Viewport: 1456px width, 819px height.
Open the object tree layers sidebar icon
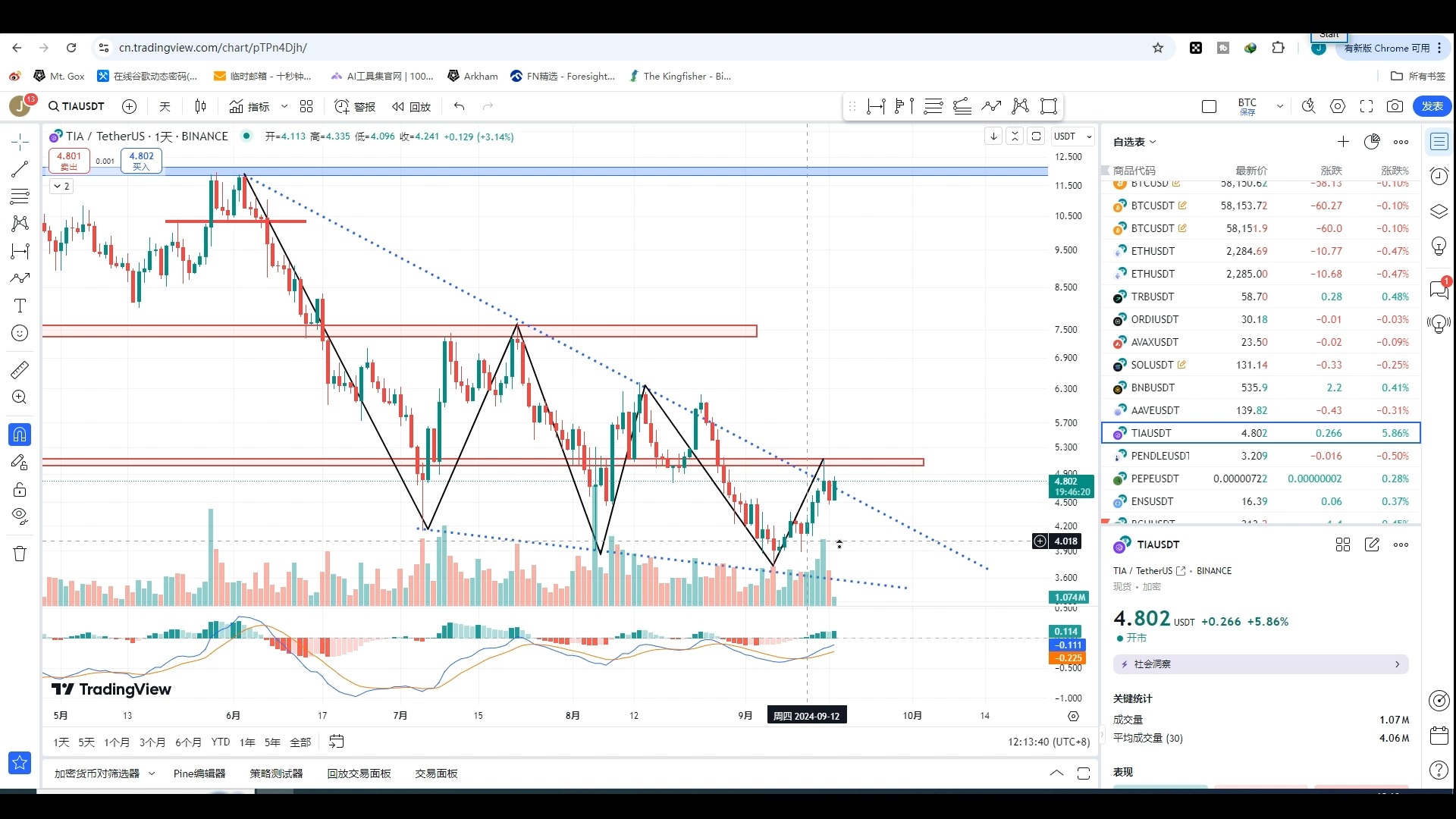pyautogui.click(x=1439, y=211)
